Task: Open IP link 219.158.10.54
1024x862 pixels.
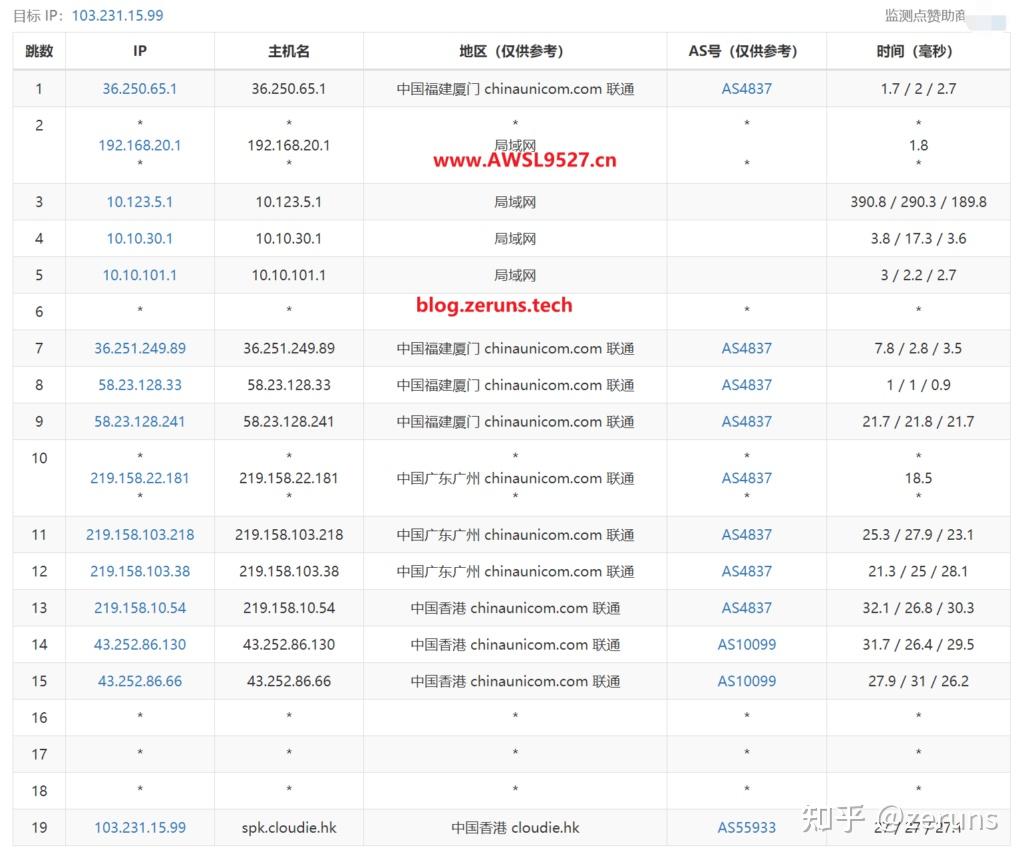Action: (x=140, y=607)
